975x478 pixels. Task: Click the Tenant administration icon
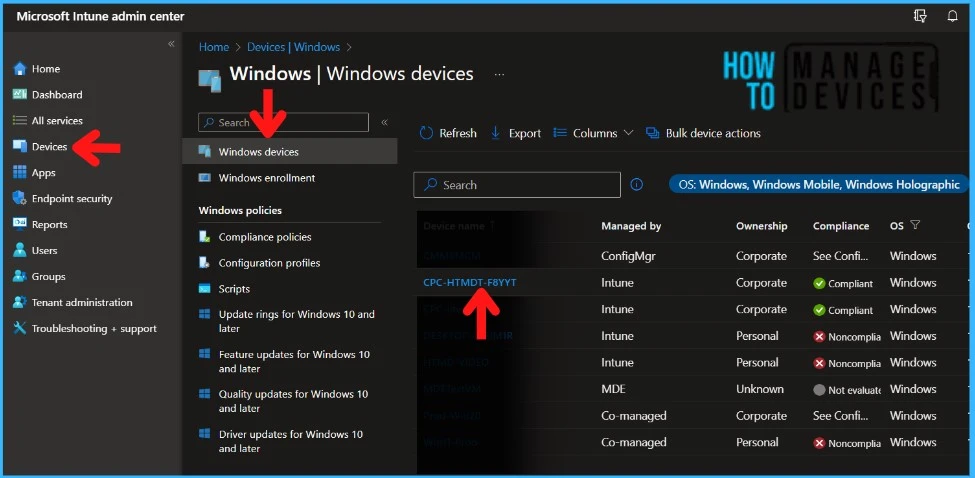pyautogui.click(x=20, y=302)
